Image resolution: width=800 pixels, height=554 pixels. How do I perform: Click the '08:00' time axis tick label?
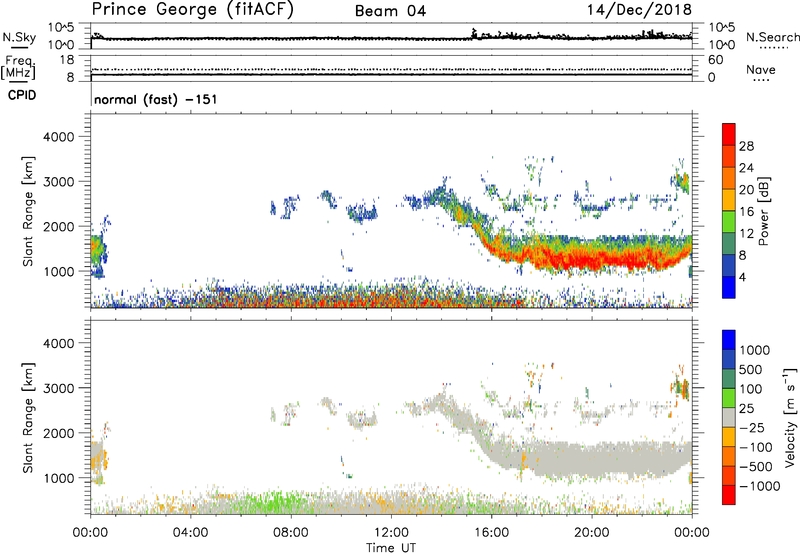point(291,533)
